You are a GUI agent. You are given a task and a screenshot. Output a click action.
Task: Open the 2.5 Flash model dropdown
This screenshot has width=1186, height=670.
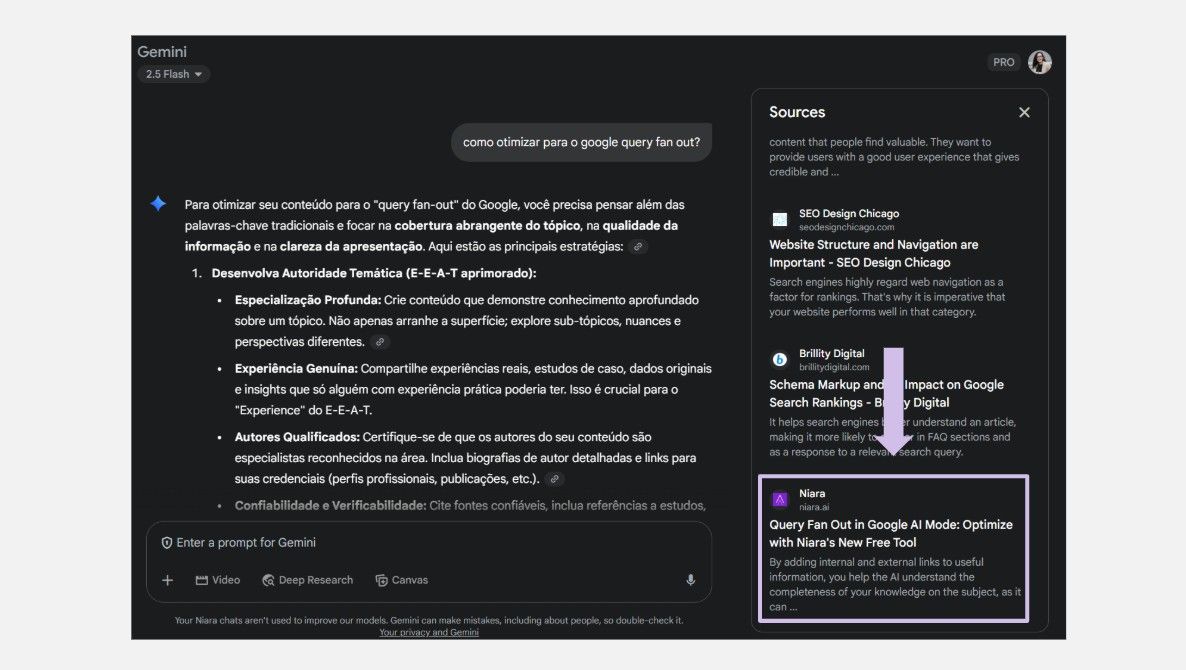[x=174, y=74]
